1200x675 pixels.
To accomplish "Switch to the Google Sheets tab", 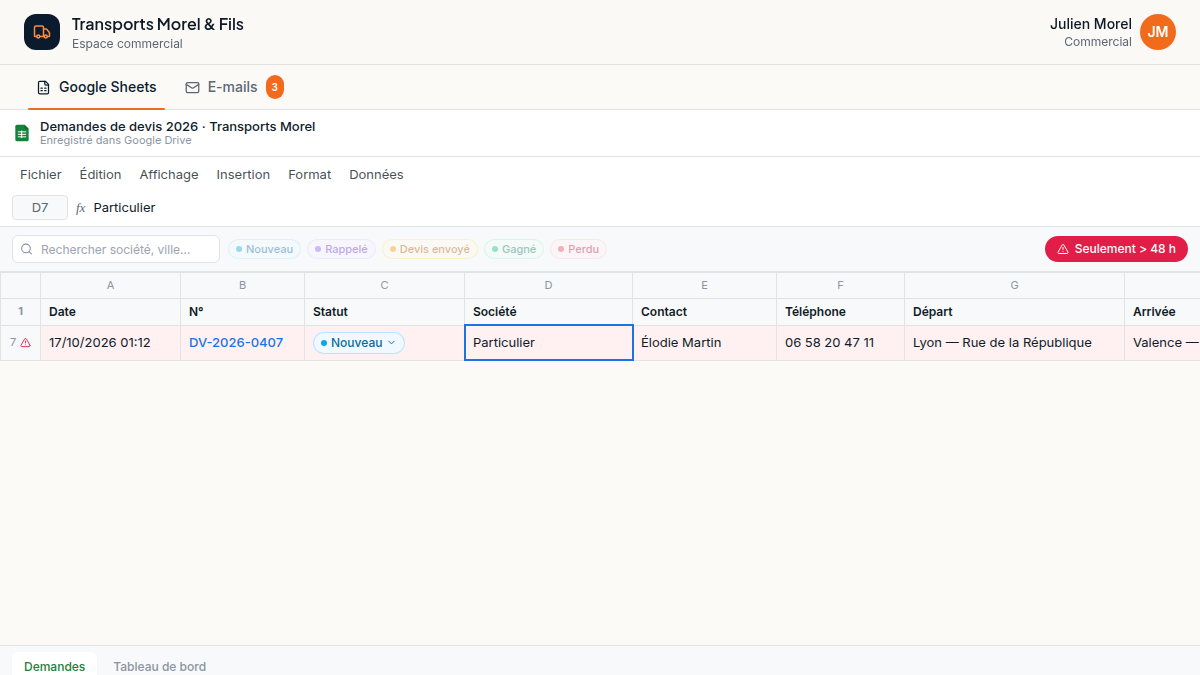I will tap(96, 87).
